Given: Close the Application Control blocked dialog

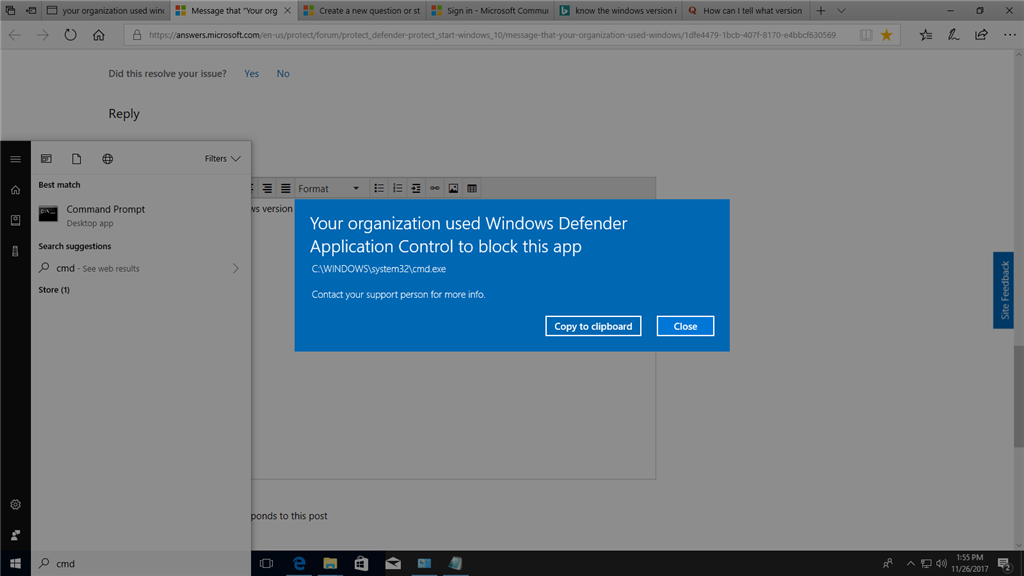Looking at the screenshot, I should pyautogui.click(x=685, y=326).
